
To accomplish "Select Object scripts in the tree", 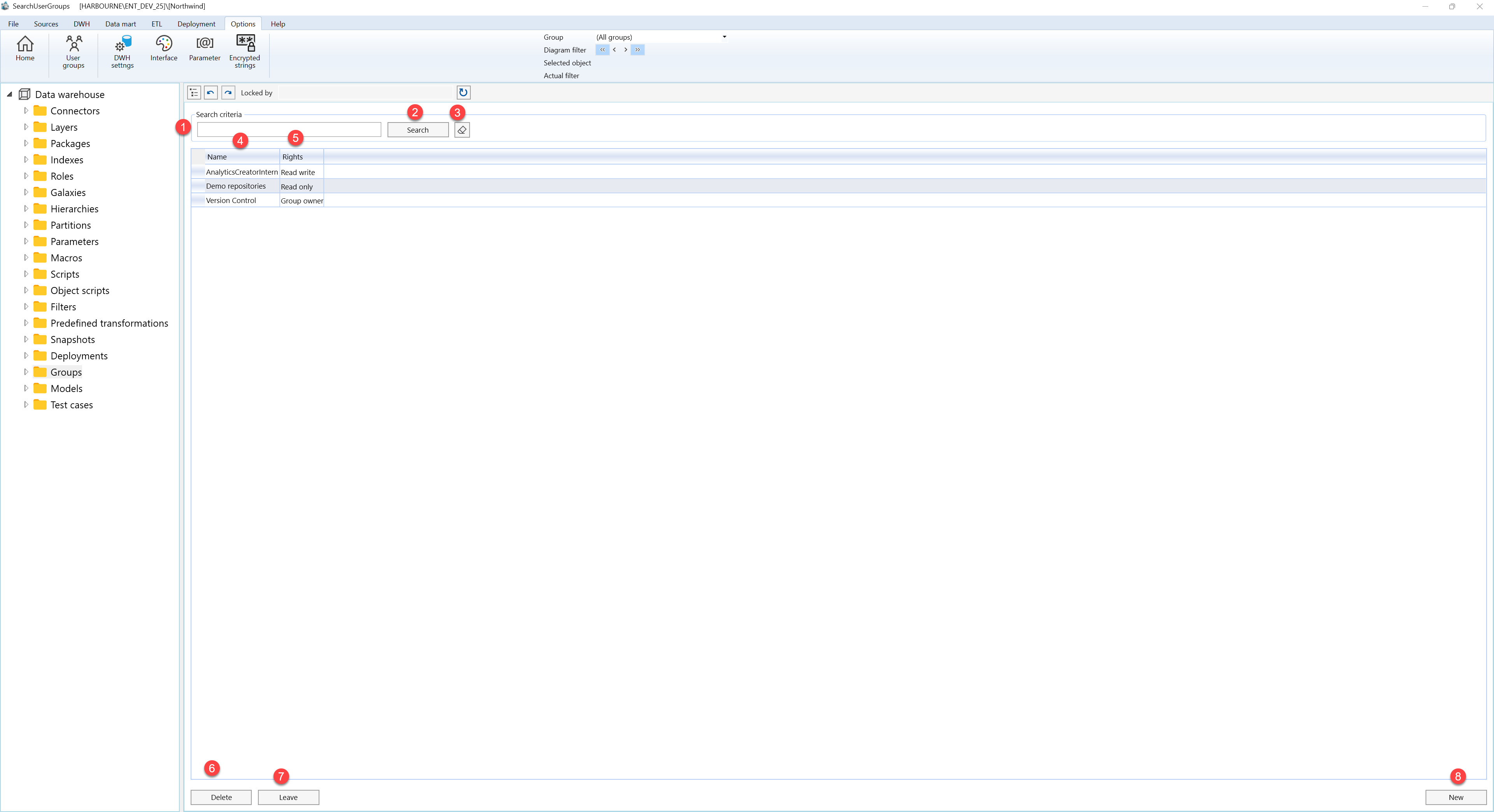I will [x=79, y=290].
